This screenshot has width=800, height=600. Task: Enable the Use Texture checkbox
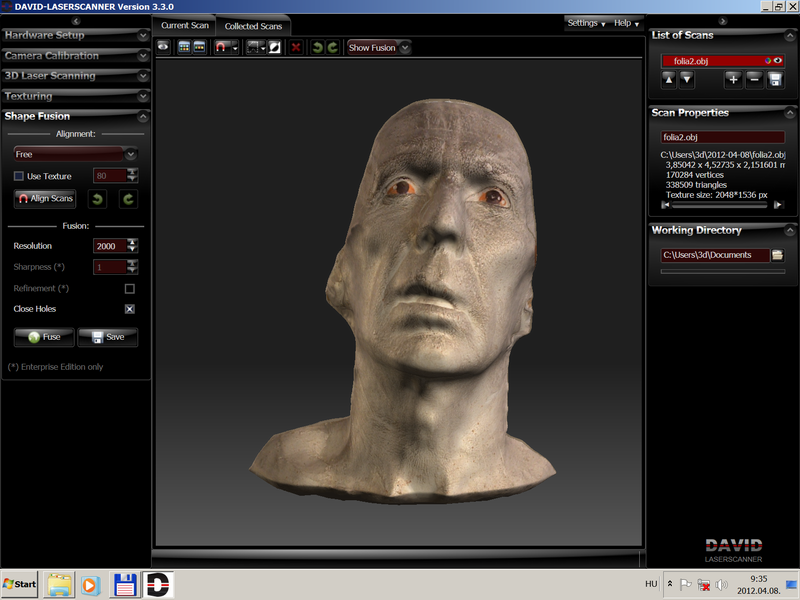click(x=18, y=176)
